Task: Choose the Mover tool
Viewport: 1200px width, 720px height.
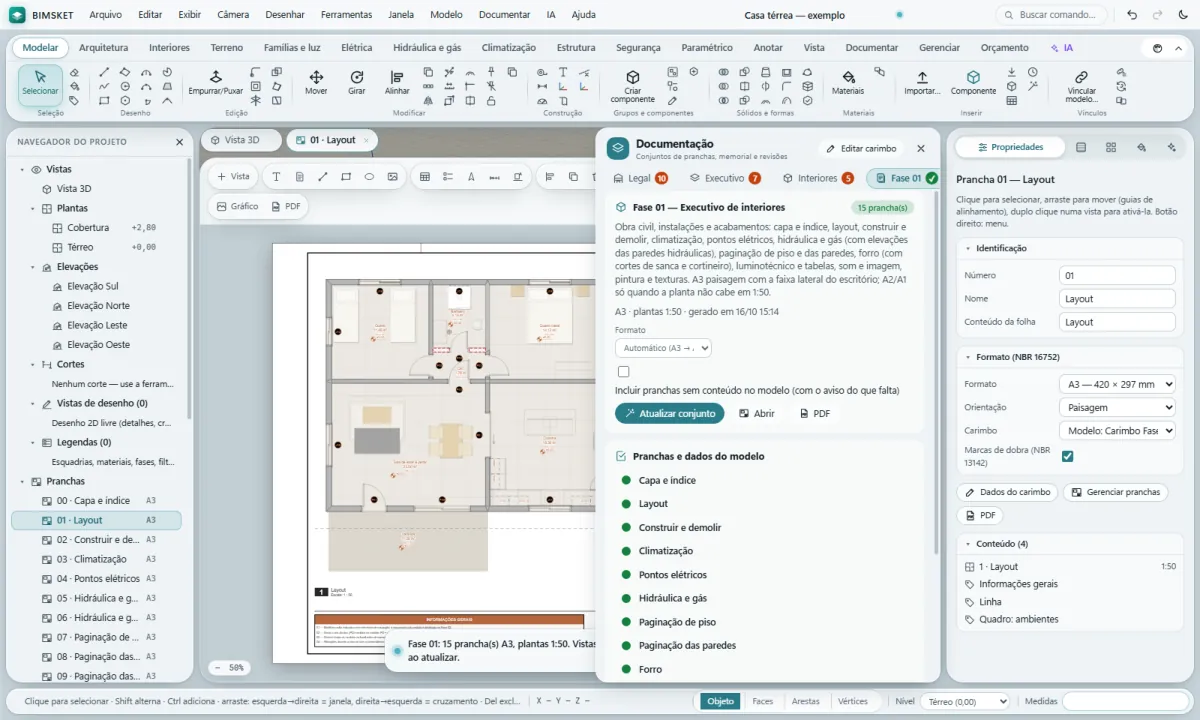Action: point(316,83)
